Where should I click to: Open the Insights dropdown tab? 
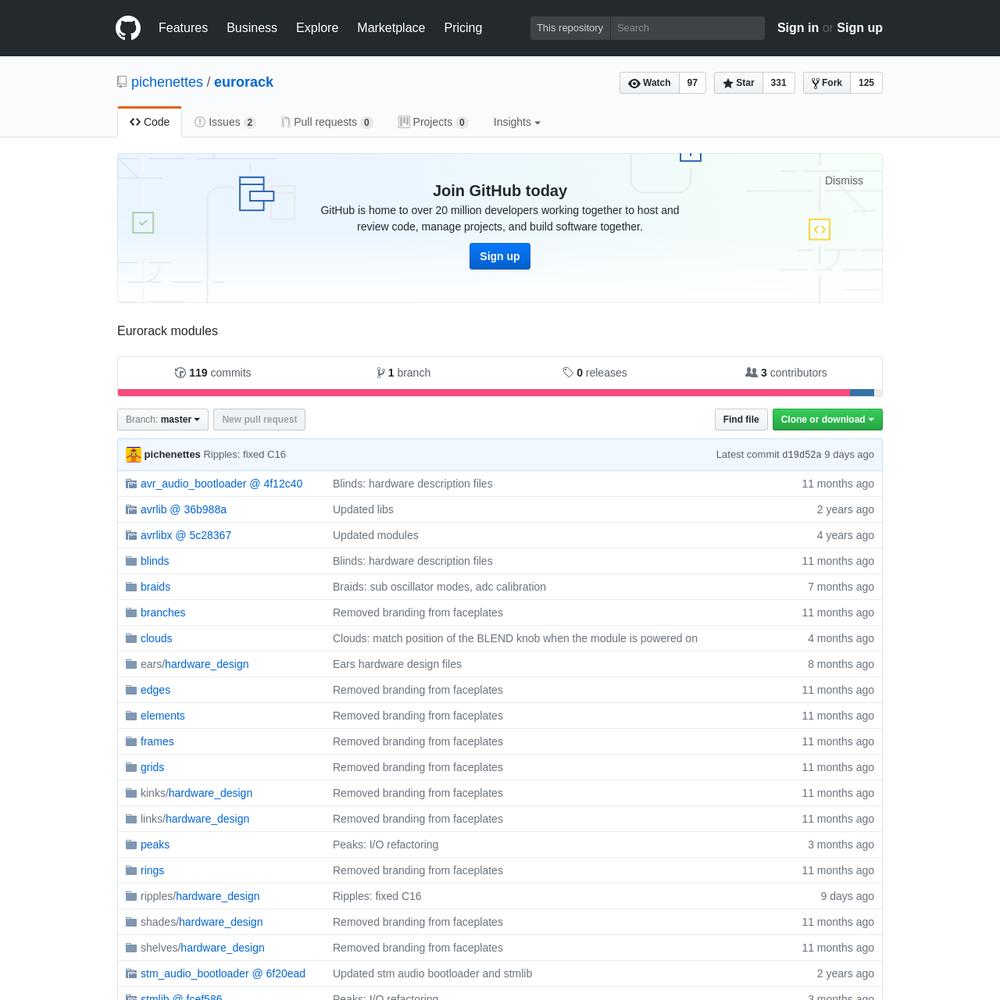517,122
